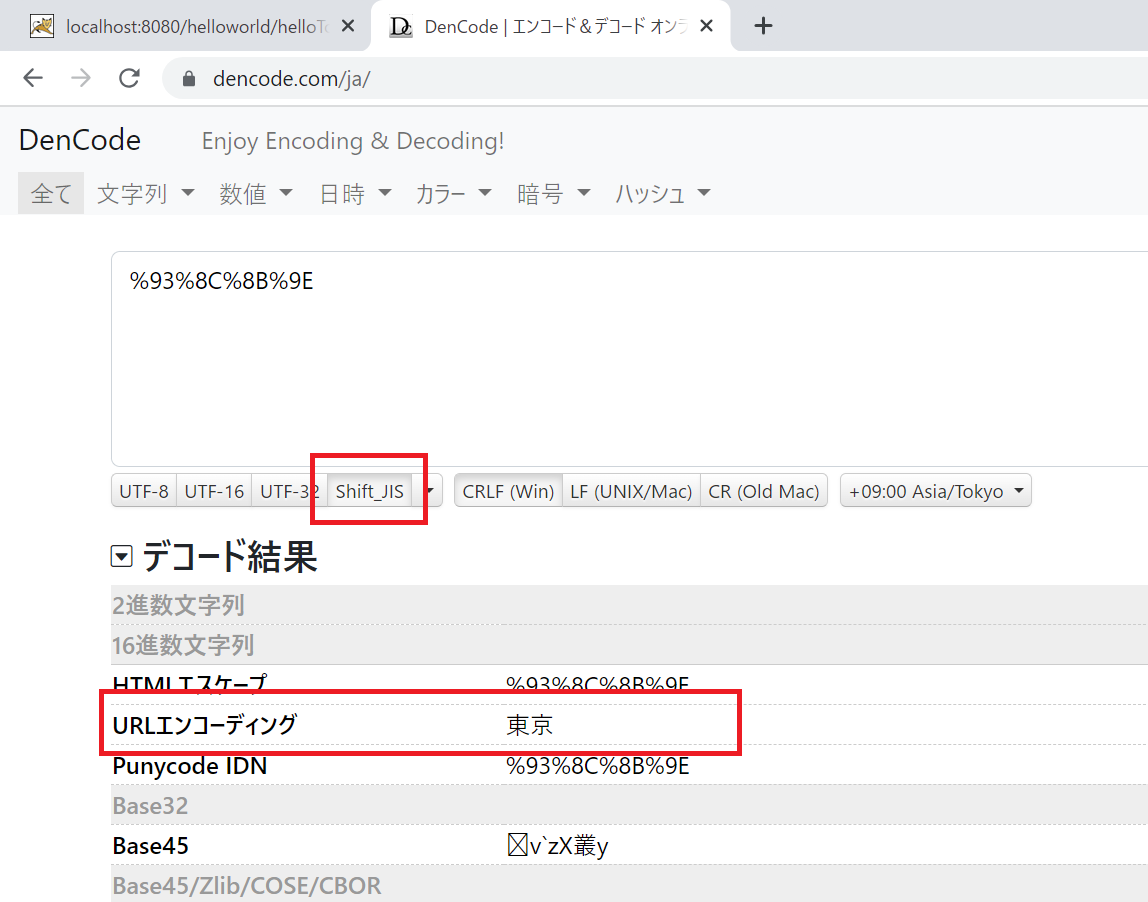Open a new tab with the plus icon

point(763,25)
